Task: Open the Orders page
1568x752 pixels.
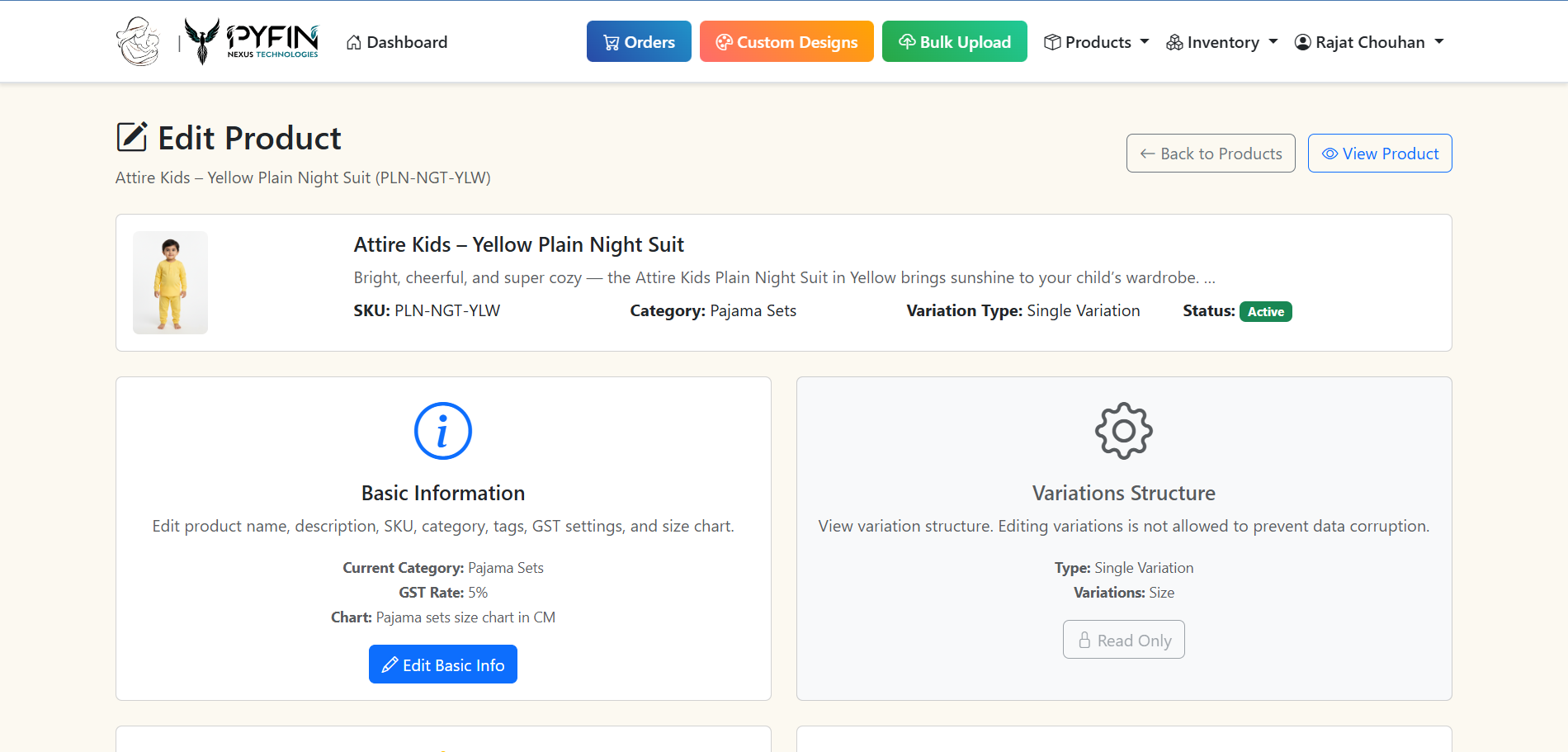Action: pyautogui.click(x=639, y=41)
